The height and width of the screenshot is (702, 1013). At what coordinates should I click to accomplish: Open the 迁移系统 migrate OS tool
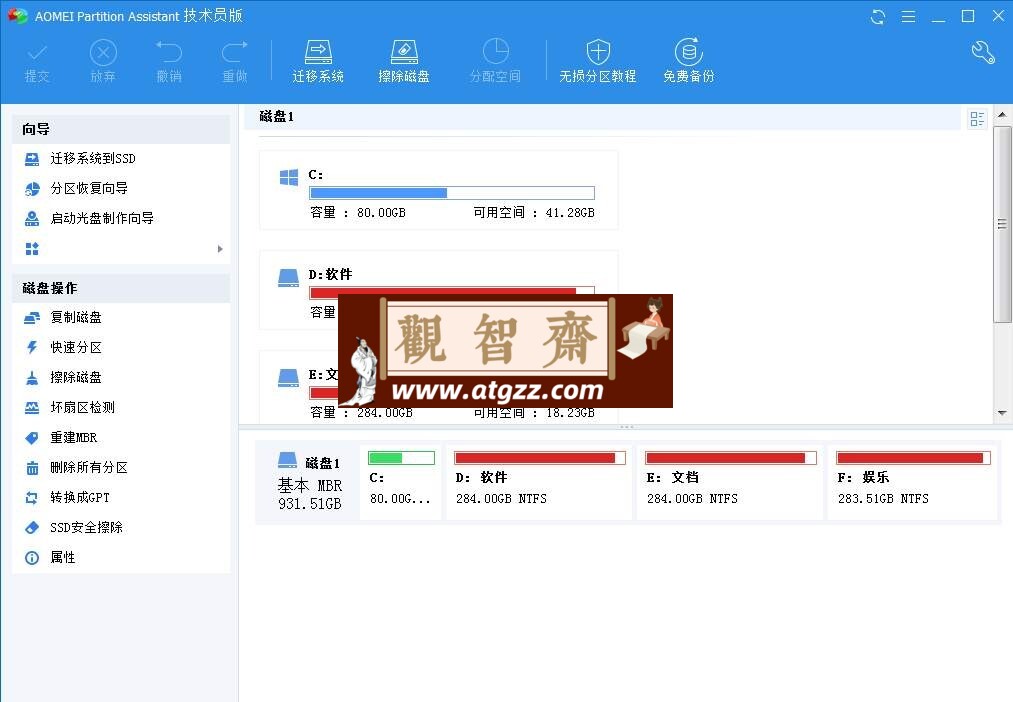pyautogui.click(x=318, y=62)
